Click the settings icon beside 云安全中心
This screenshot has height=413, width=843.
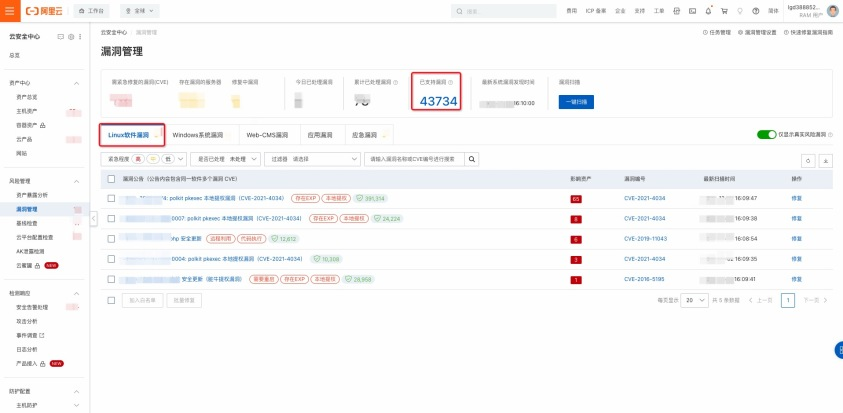click(x=71, y=37)
